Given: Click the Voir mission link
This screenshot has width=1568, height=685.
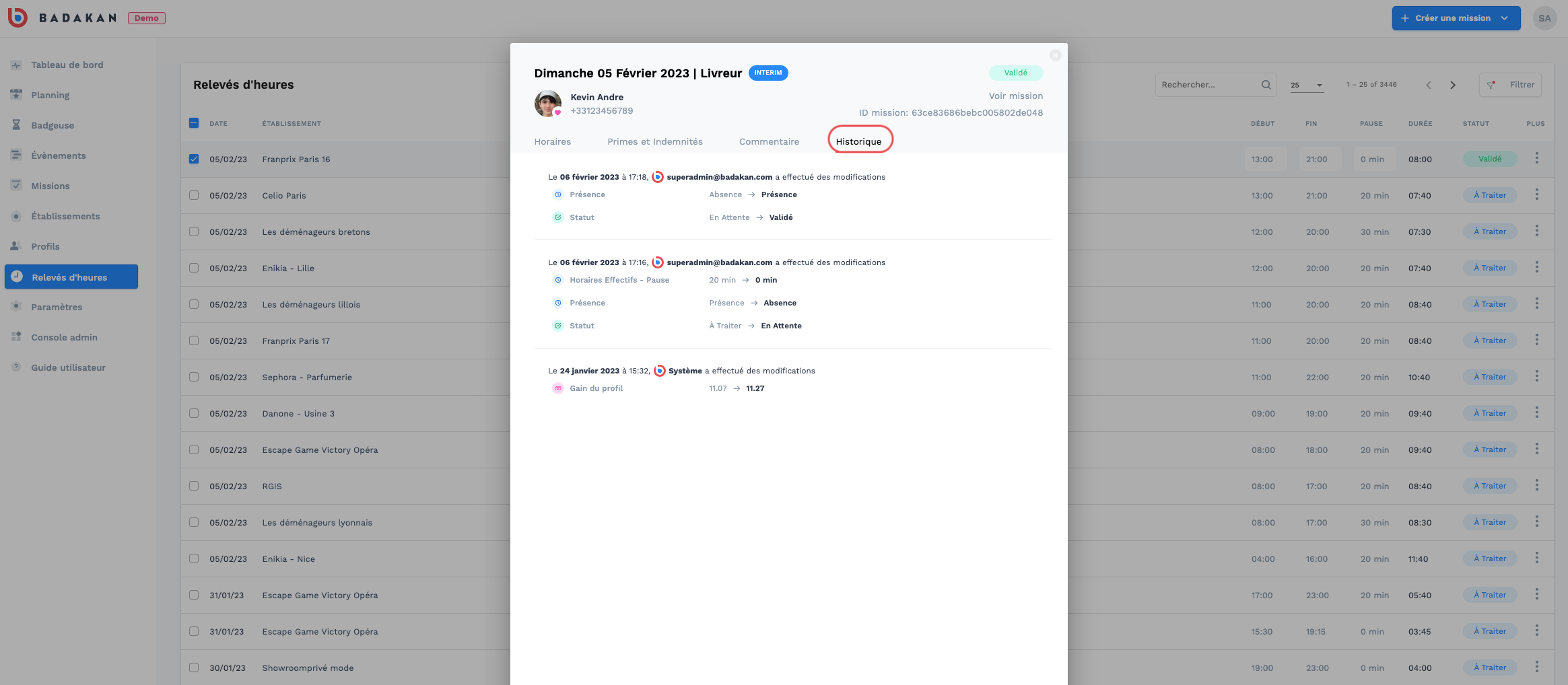Looking at the screenshot, I should click(x=1015, y=96).
